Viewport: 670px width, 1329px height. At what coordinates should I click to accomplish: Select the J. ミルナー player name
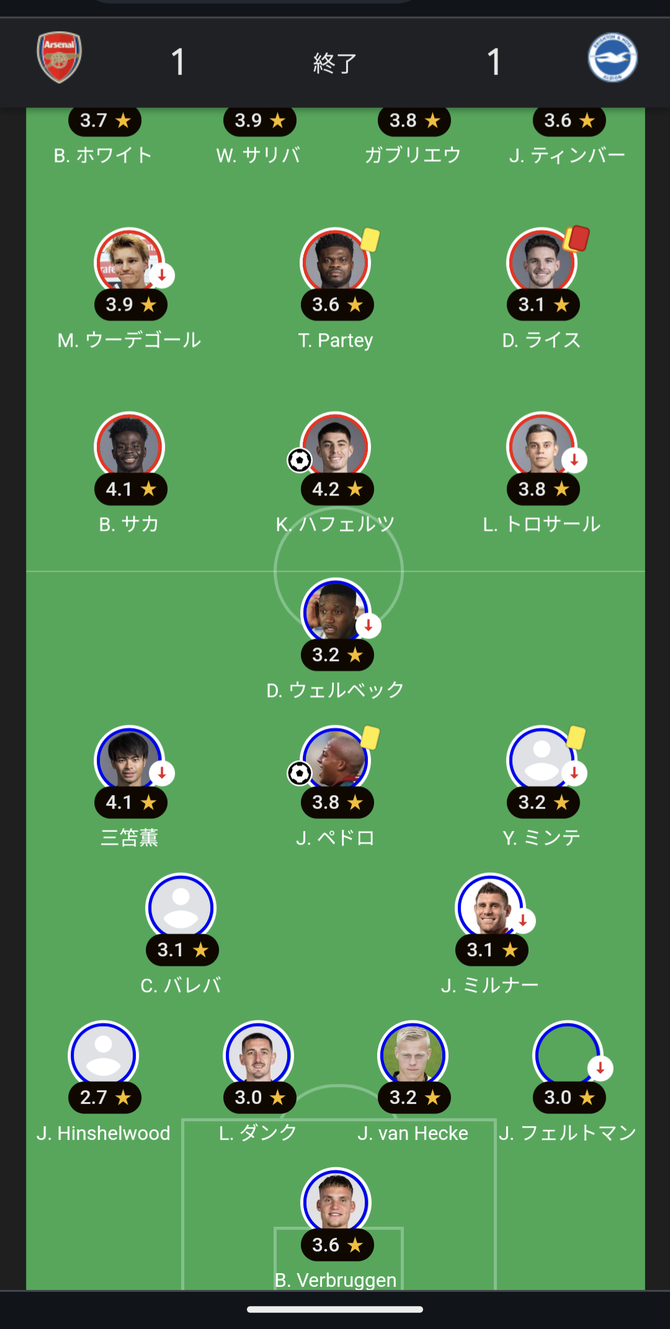pyautogui.click(x=490, y=985)
